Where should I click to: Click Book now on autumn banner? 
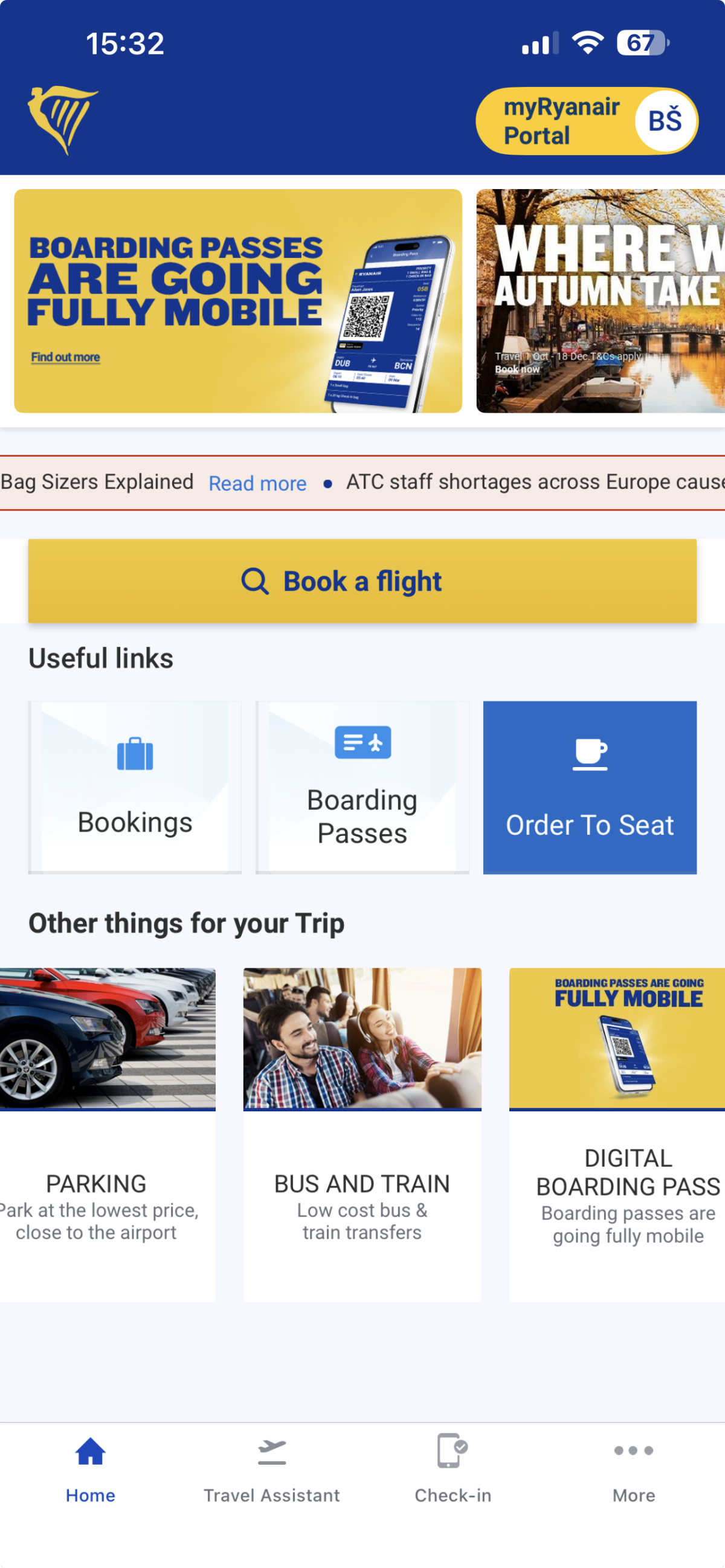(x=517, y=370)
